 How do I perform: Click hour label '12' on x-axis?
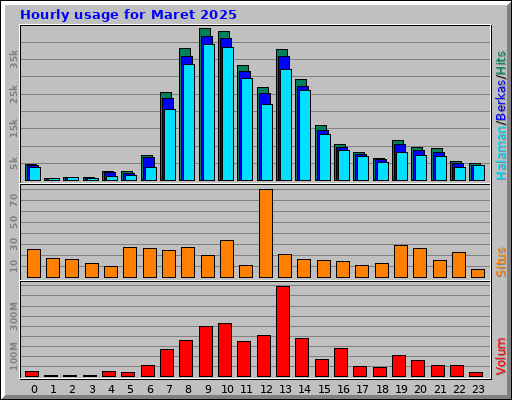[x=266, y=389]
